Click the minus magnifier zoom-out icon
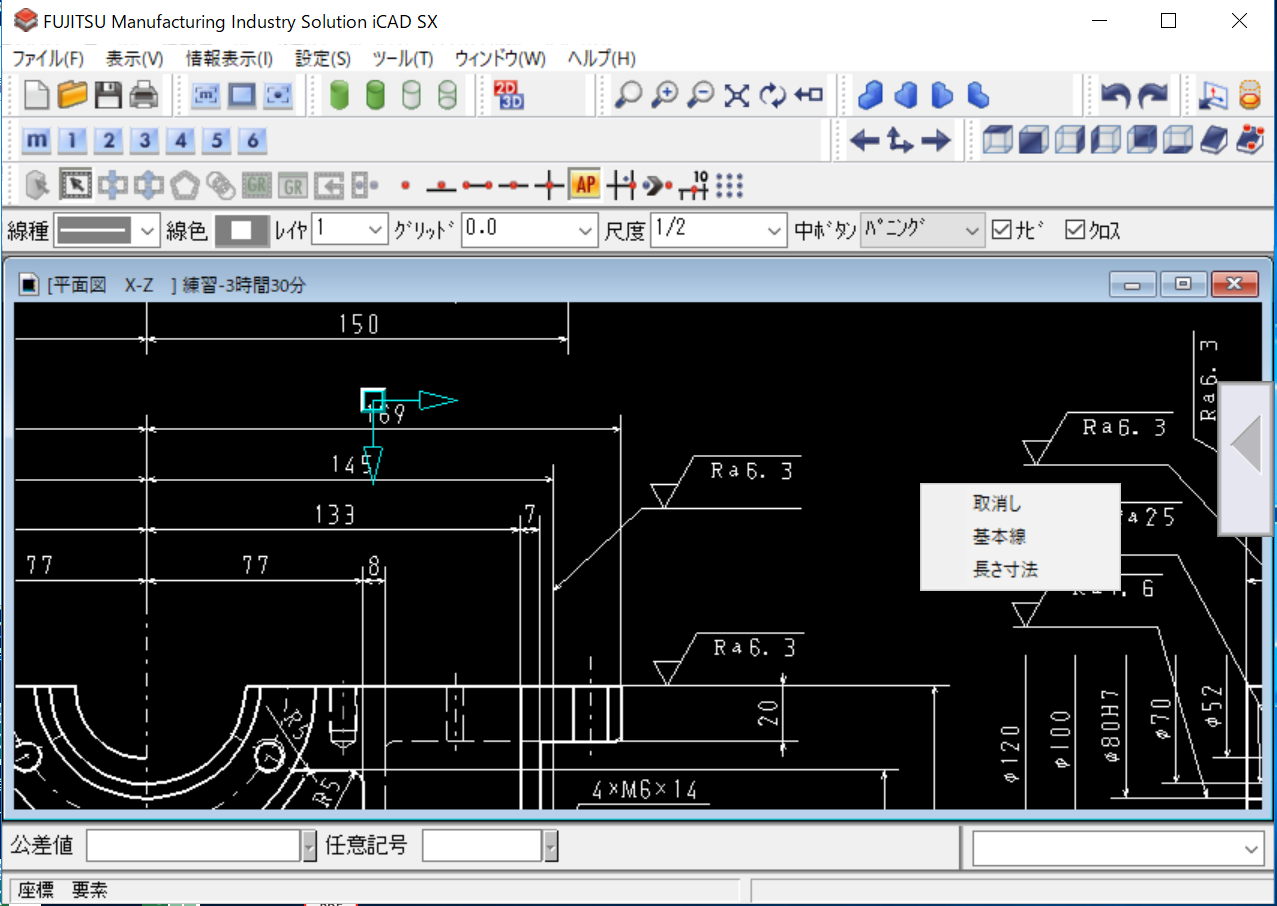 pos(701,95)
